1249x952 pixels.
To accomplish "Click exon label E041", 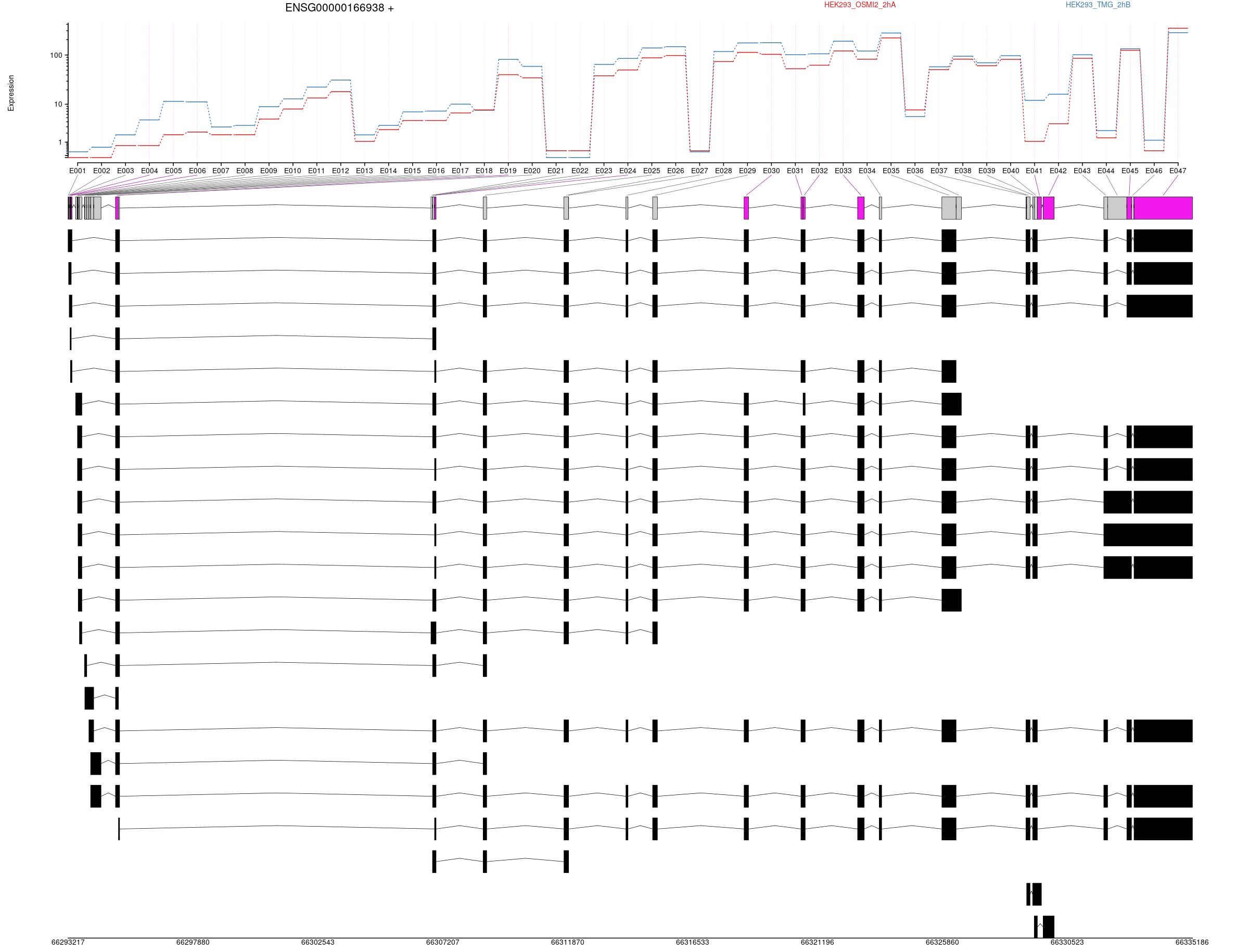I will [1034, 171].
